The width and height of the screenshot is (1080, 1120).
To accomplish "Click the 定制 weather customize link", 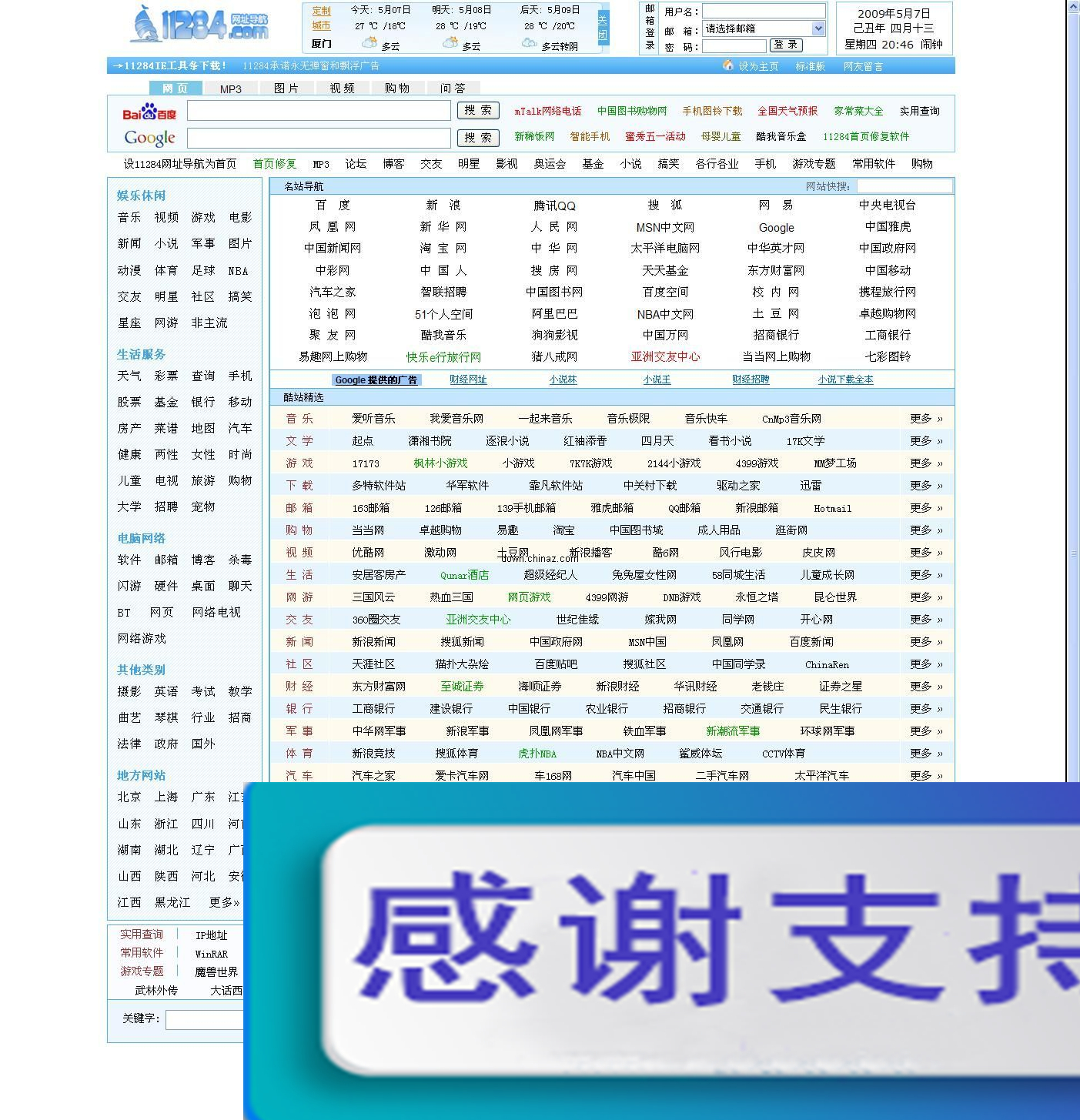I will (322, 11).
